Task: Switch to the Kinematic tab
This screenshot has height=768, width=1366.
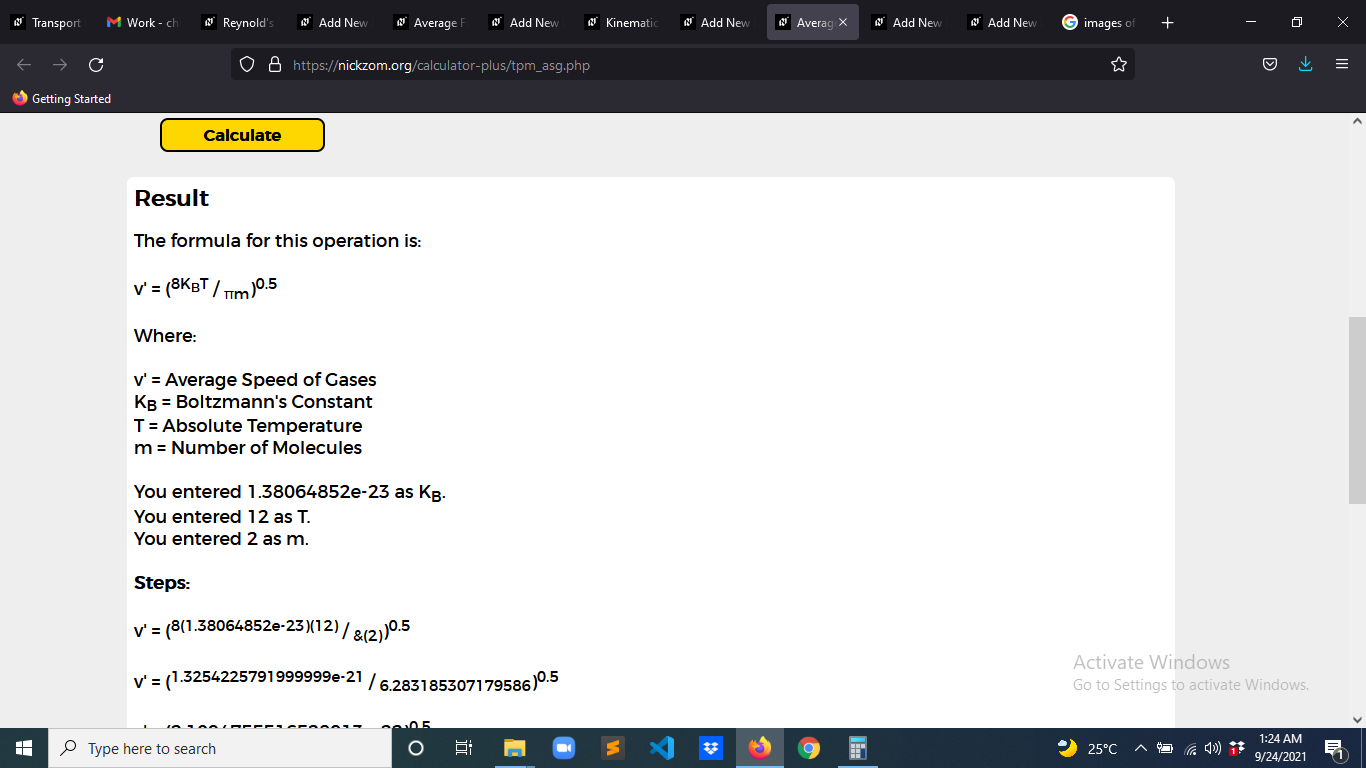Action: [x=622, y=22]
